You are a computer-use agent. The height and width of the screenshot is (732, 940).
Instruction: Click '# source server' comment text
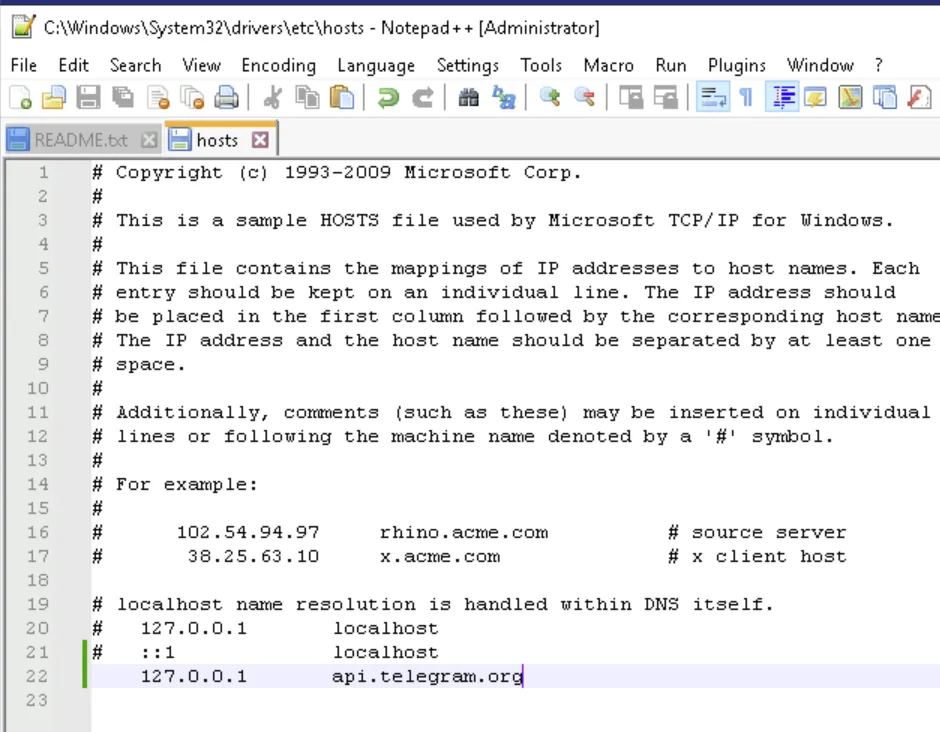(757, 532)
